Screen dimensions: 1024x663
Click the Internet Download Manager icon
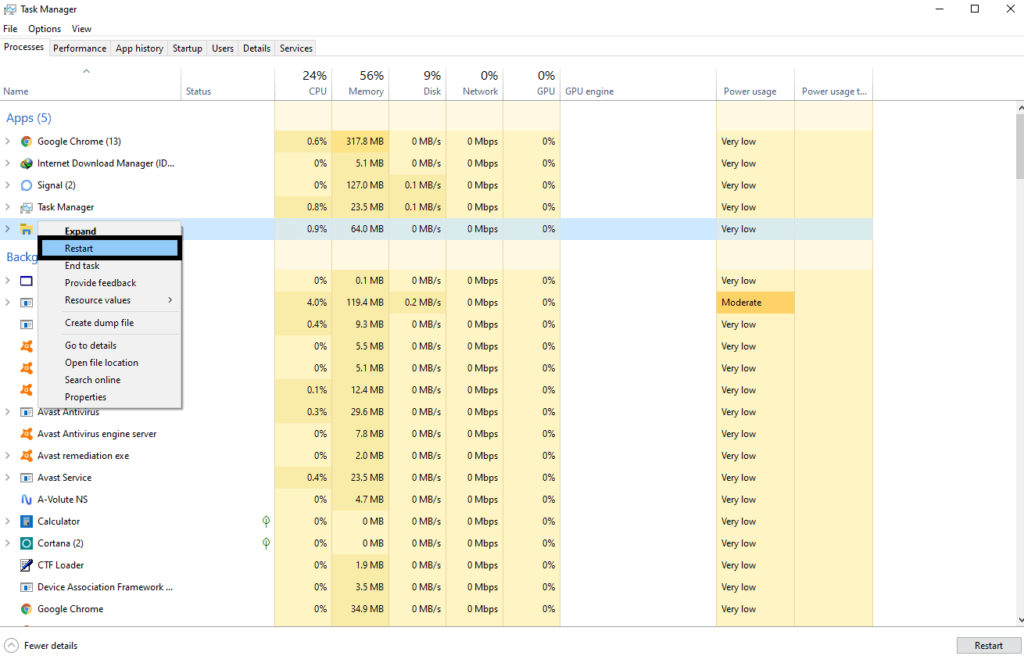pos(26,163)
